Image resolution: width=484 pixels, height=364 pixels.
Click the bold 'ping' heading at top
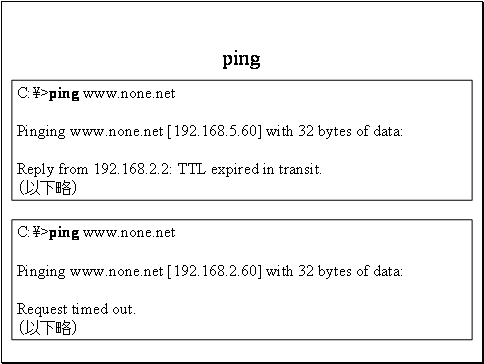pos(241,60)
